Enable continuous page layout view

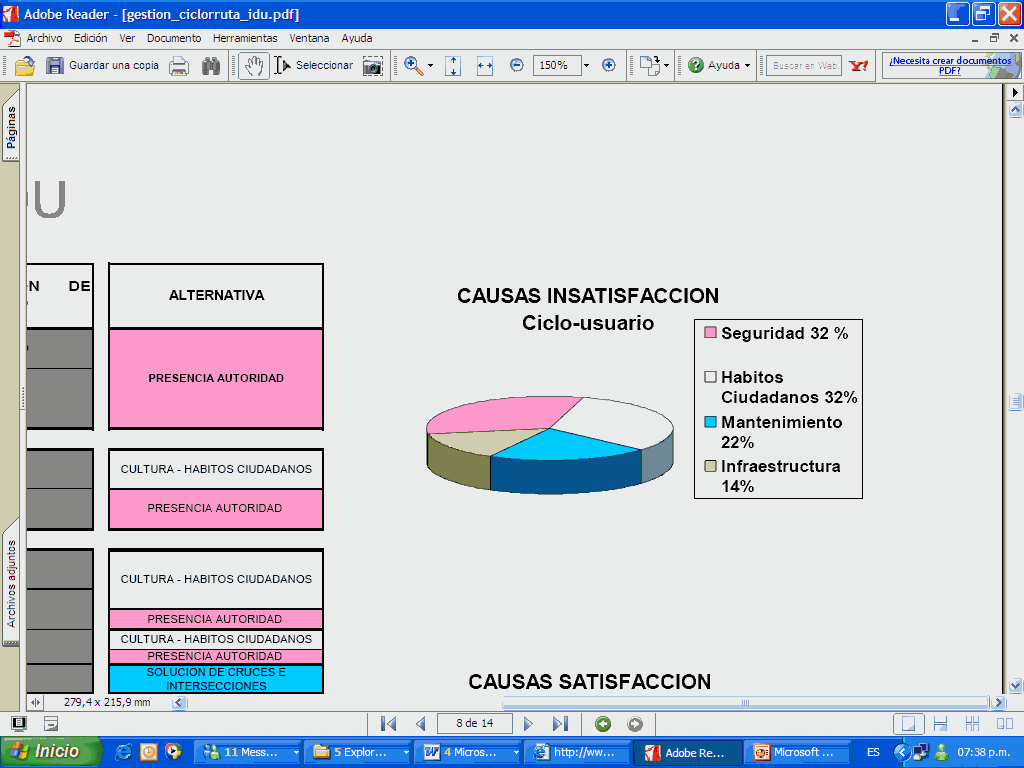pos(940,724)
